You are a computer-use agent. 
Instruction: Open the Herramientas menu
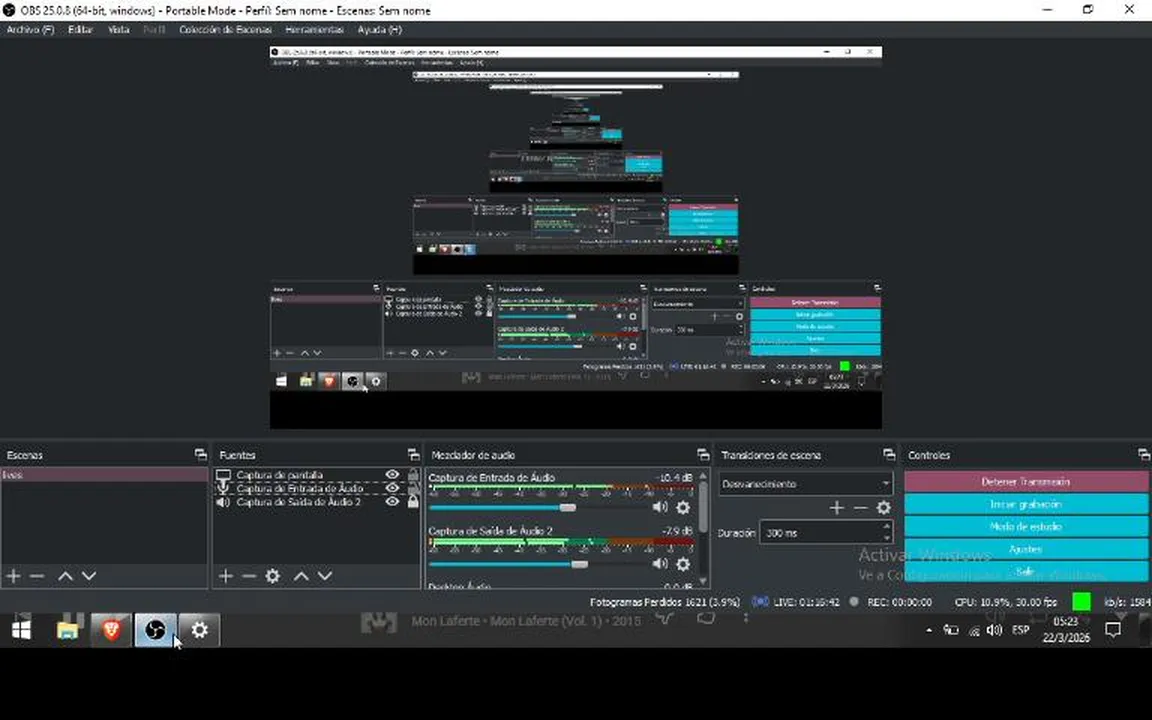pyautogui.click(x=314, y=29)
